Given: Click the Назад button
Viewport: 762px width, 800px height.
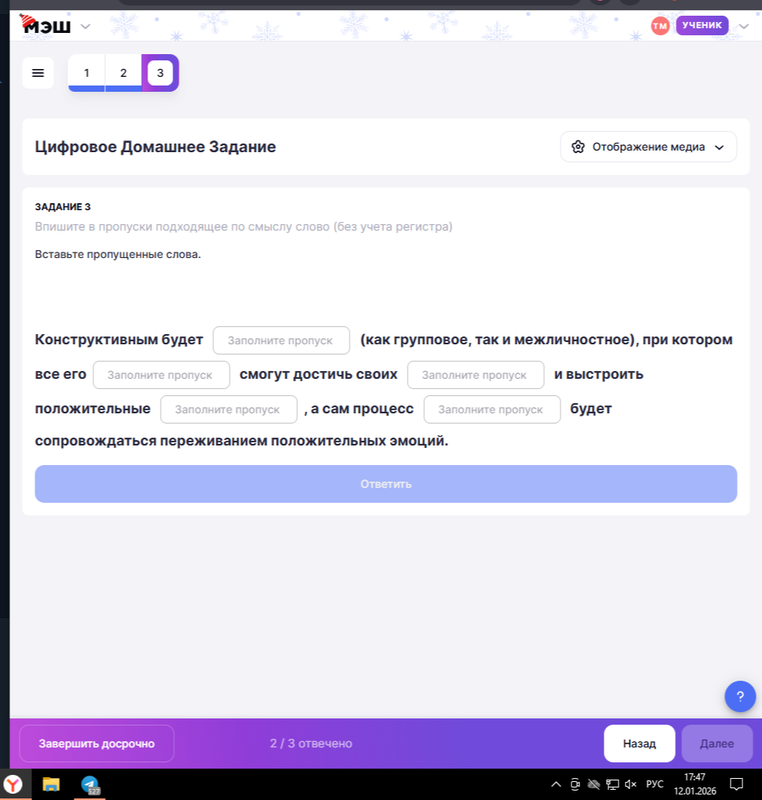Looking at the screenshot, I should [639, 743].
